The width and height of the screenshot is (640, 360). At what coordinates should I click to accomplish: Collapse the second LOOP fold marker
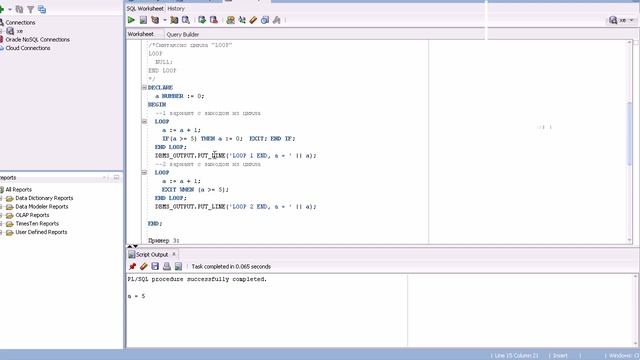pos(144,172)
